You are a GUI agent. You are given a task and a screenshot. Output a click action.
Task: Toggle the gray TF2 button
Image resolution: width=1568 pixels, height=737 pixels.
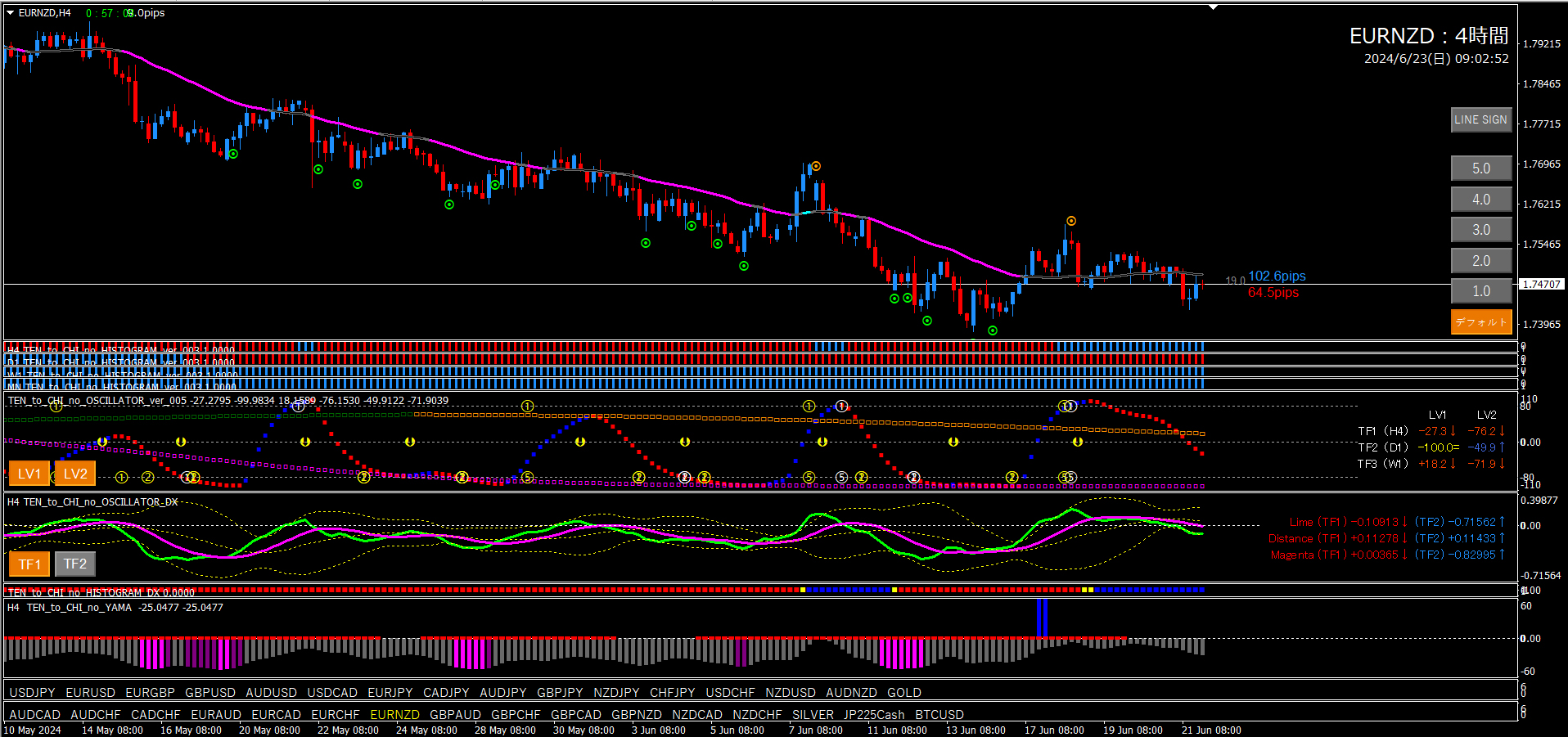[x=75, y=564]
